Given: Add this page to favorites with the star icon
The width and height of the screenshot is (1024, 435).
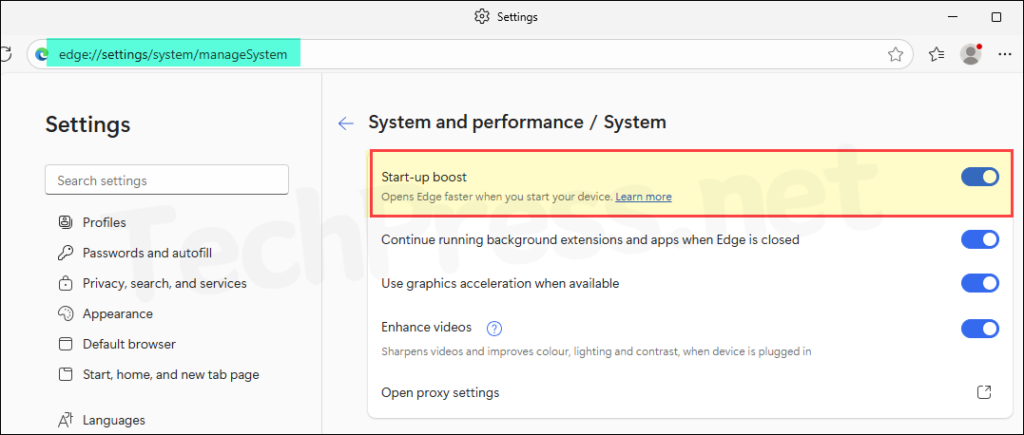Looking at the screenshot, I should [895, 55].
